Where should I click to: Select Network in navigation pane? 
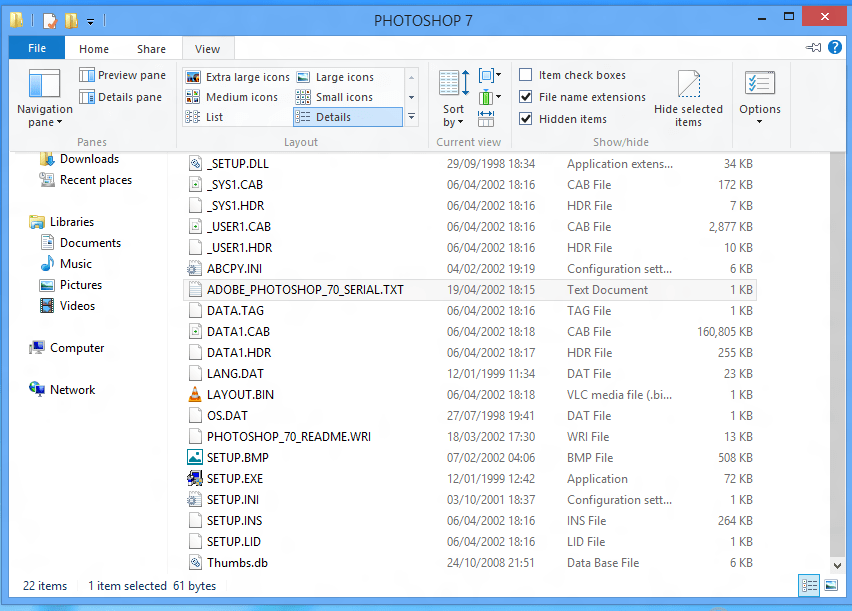click(62, 390)
